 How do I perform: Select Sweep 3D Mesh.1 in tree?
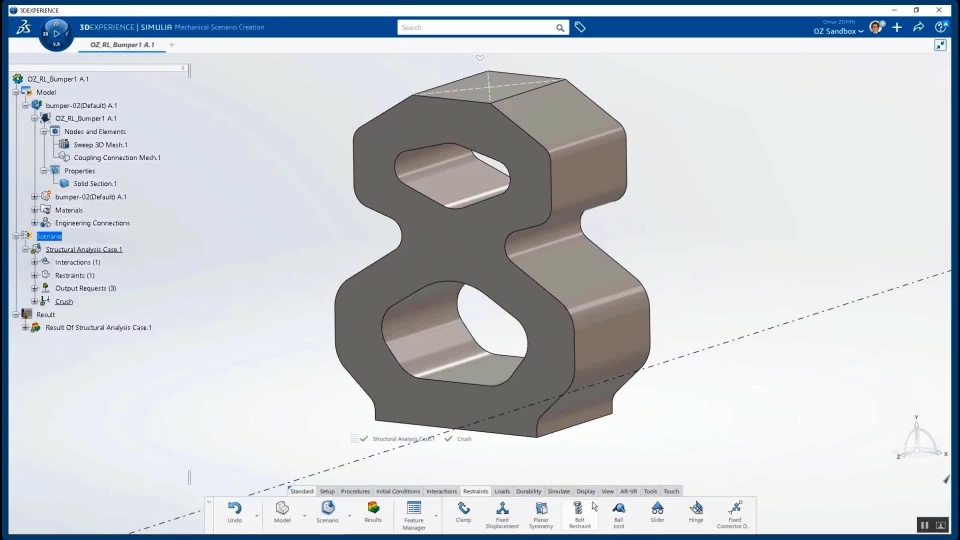[x=100, y=145]
